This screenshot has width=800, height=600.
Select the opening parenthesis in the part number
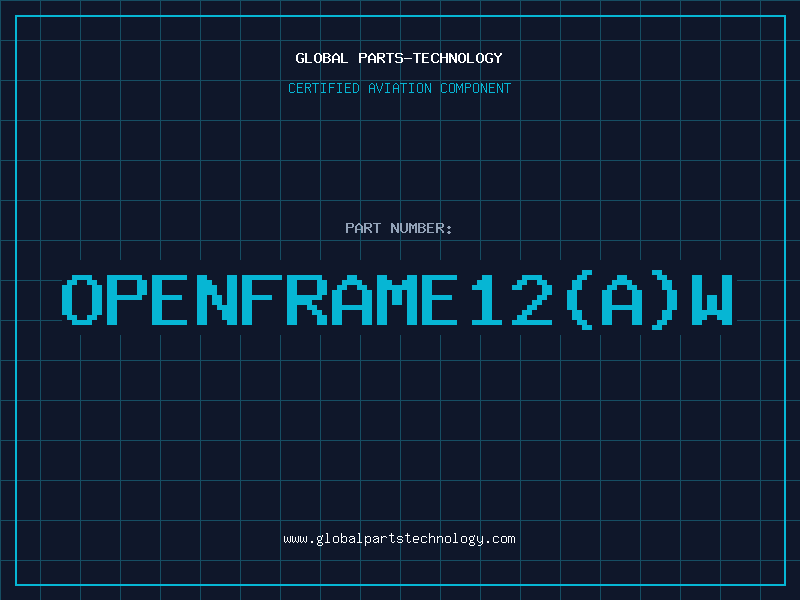click(579, 299)
